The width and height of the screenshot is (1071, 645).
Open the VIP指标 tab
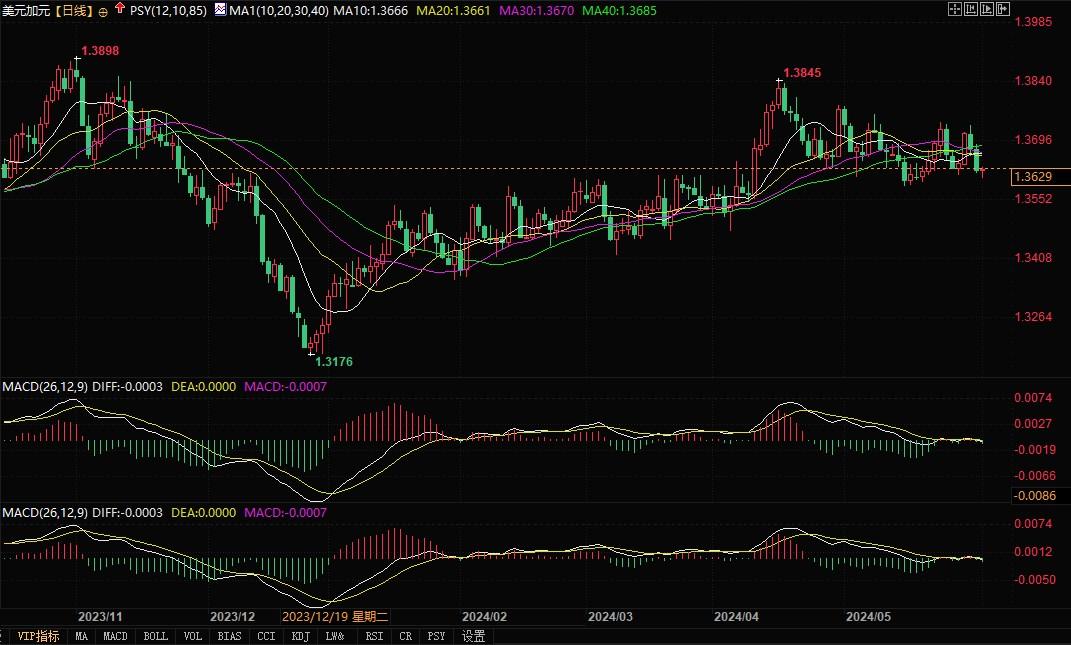pos(38,636)
